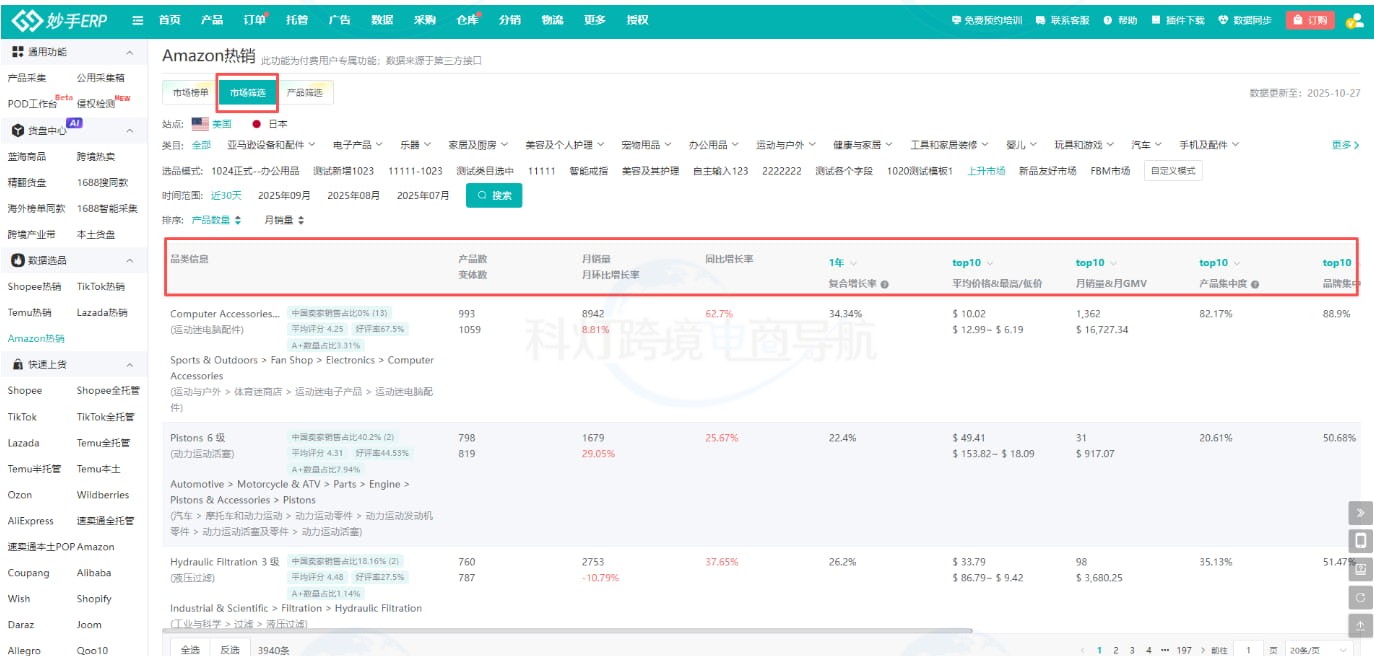Click the 自定义模式 button
This screenshot has width=1374, height=656.
[1173, 171]
